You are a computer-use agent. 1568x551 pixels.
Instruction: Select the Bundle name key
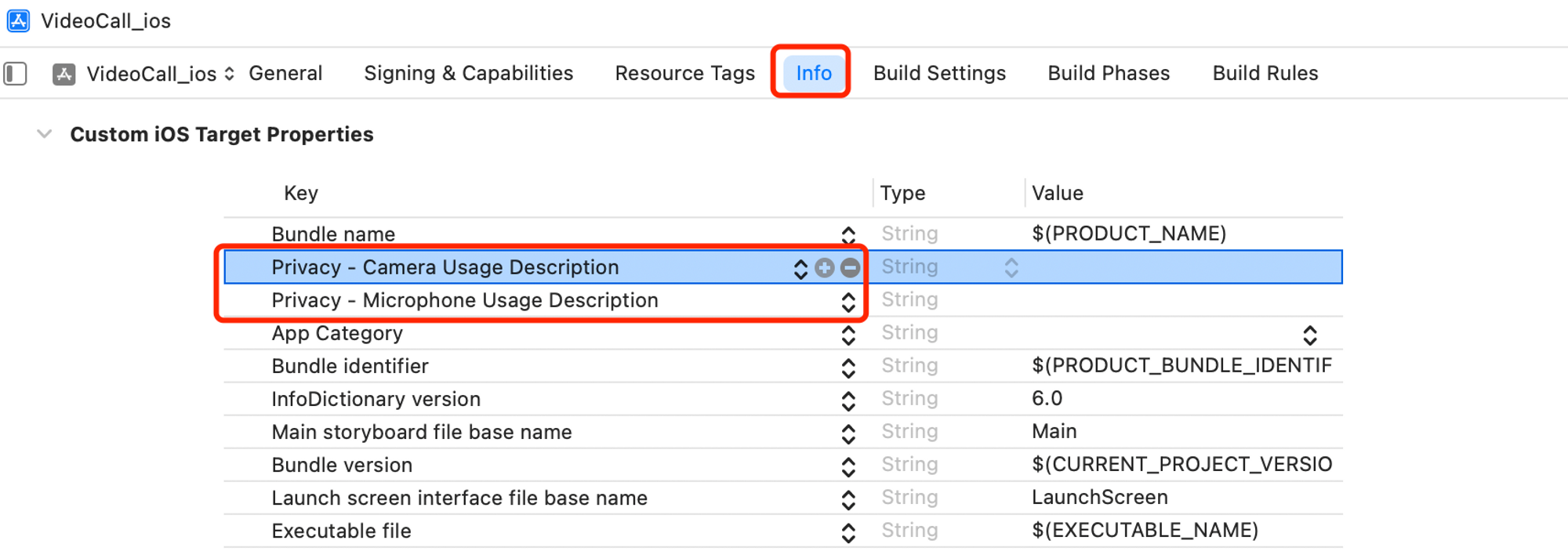[333, 234]
